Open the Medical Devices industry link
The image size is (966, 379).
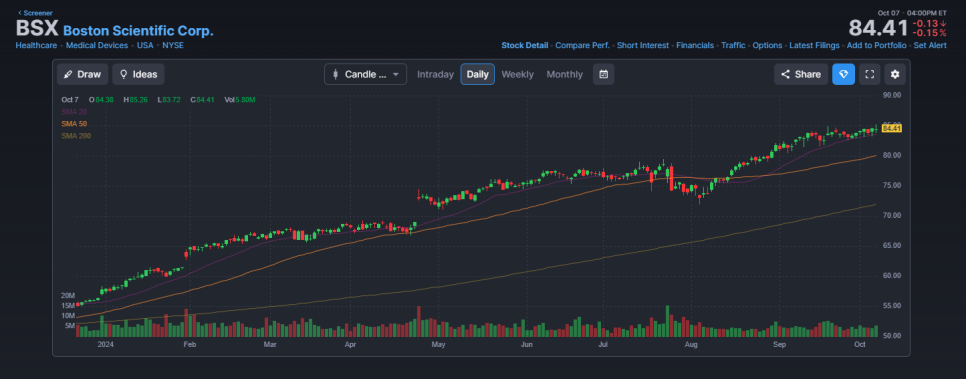pyautogui.click(x=97, y=46)
